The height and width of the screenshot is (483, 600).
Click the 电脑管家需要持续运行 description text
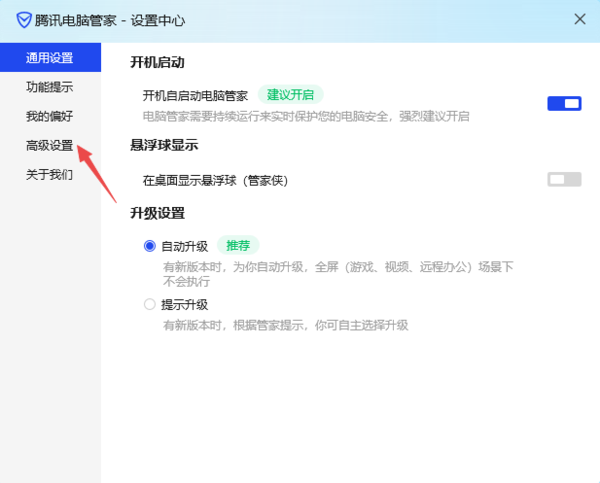point(306,117)
